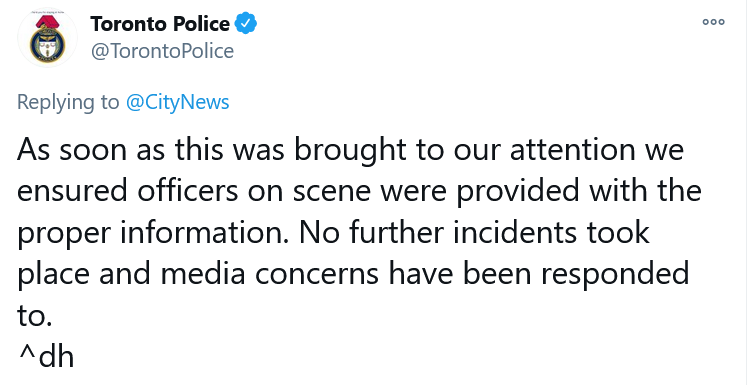756x385 pixels.
Task: Click the tweet line starting 'As soon as'
Action: (x=351, y=151)
